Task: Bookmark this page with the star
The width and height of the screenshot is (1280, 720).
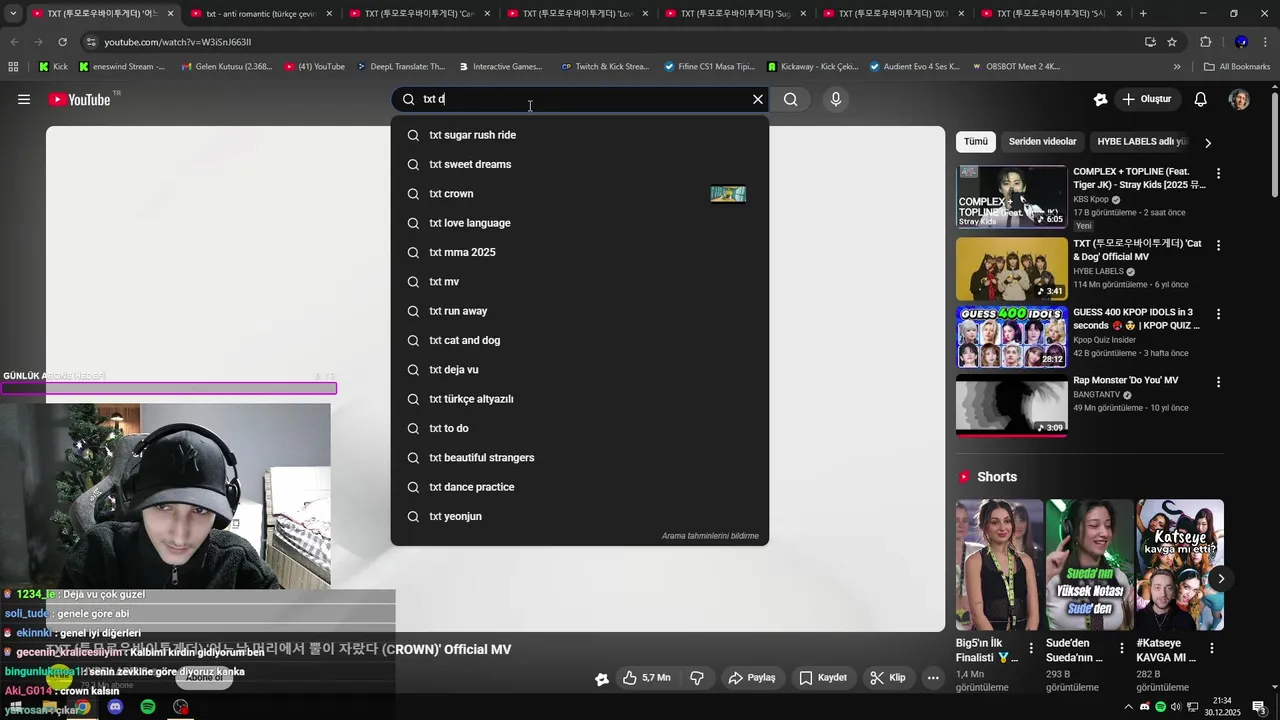Action: tap(1172, 42)
